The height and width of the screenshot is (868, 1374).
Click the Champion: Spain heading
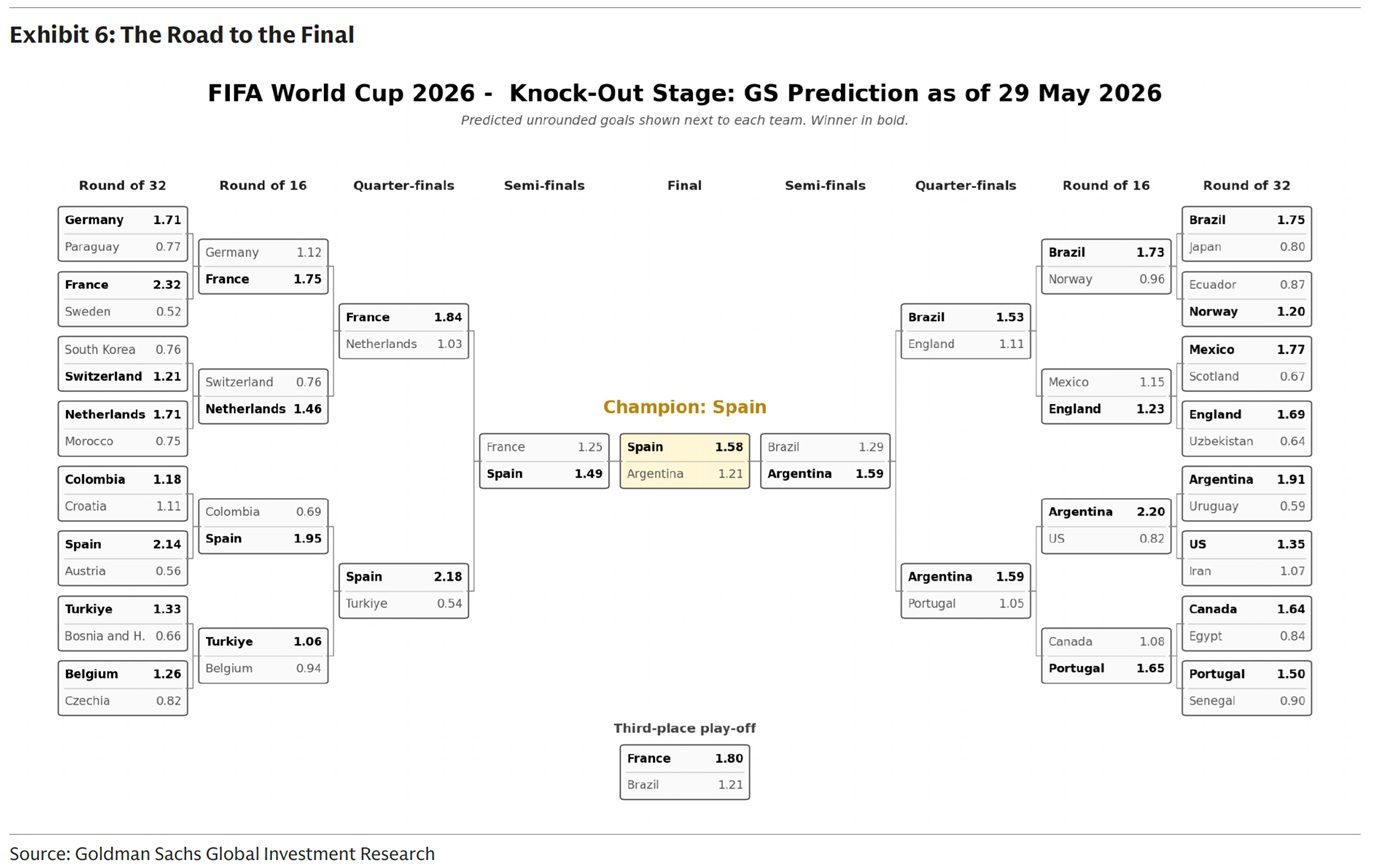[684, 407]
